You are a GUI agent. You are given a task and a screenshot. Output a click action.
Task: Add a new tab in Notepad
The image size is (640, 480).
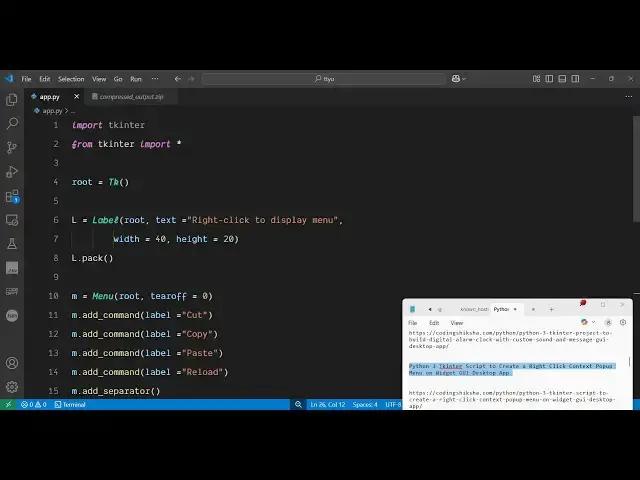(551, 309)
